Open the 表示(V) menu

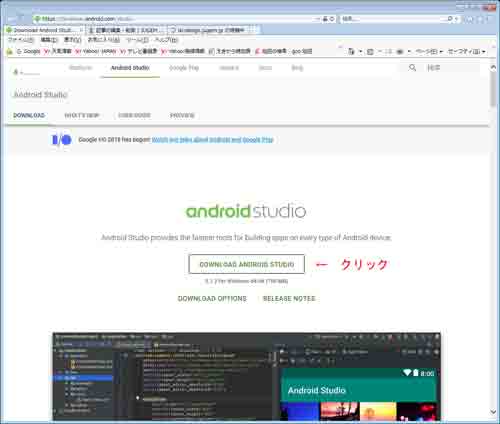(x=72, y=40)
